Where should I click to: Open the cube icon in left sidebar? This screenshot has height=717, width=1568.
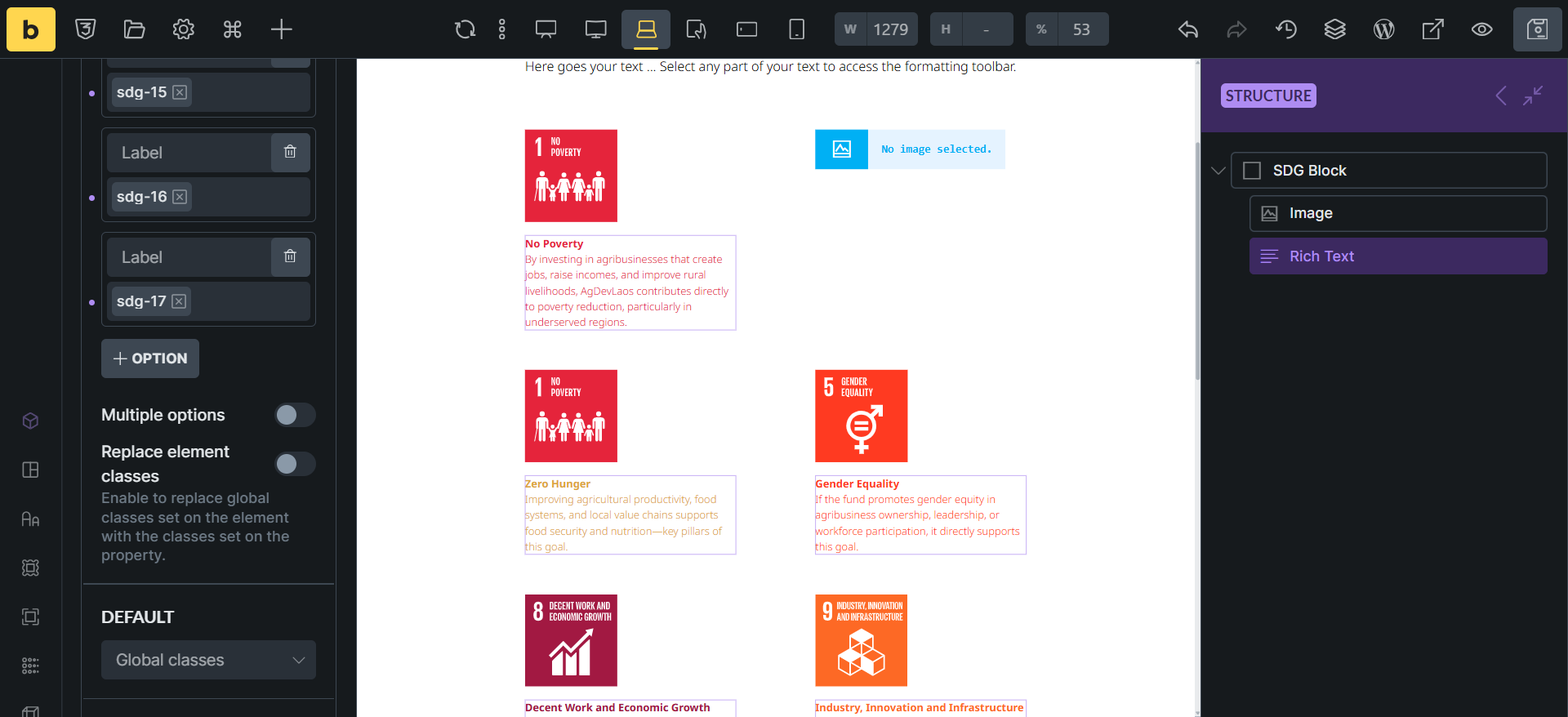pos(30,421)
